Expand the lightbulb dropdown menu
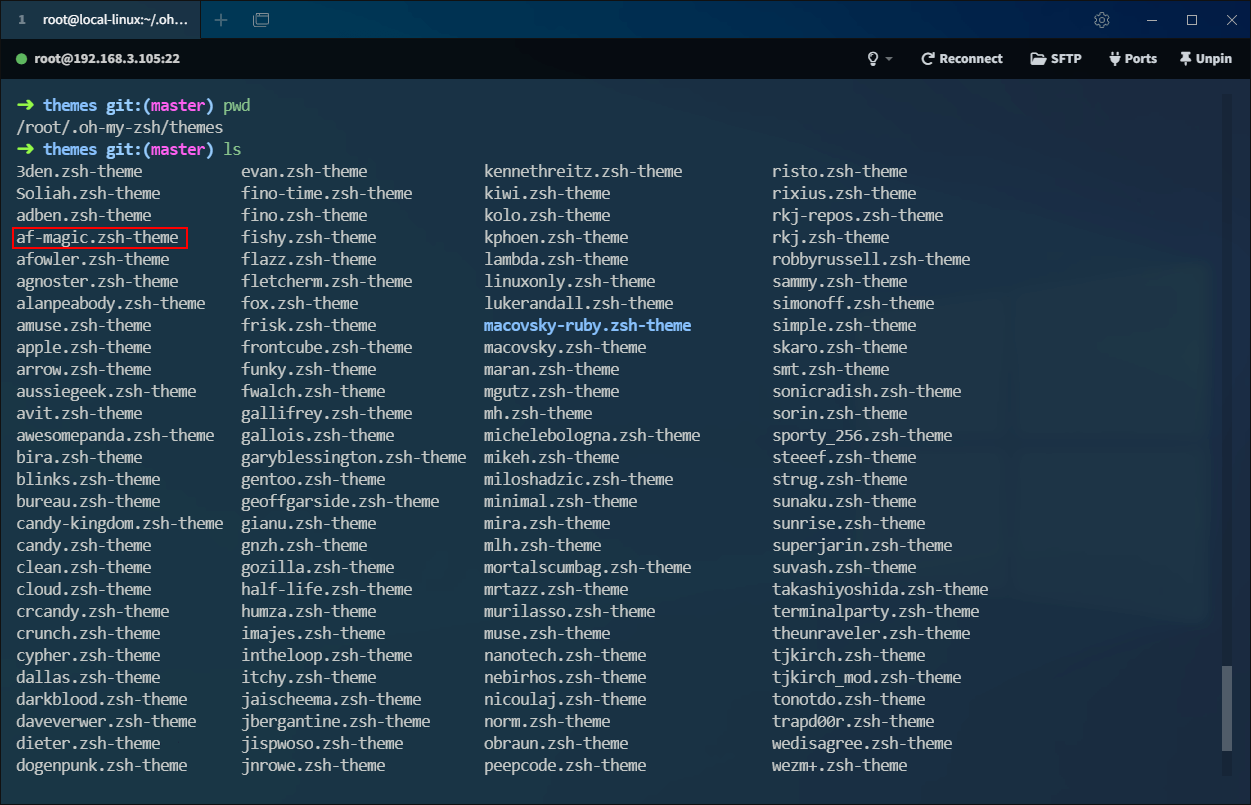Screen dimensions: 1251x805 [874, 59]
